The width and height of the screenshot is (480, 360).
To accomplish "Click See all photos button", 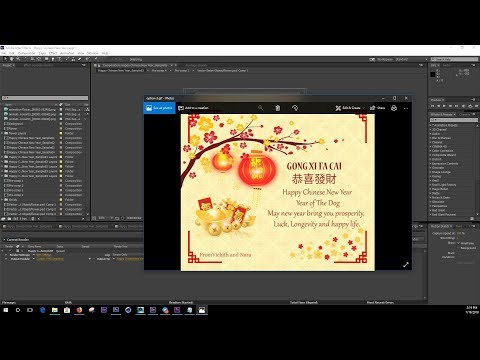I will (160, 108).
